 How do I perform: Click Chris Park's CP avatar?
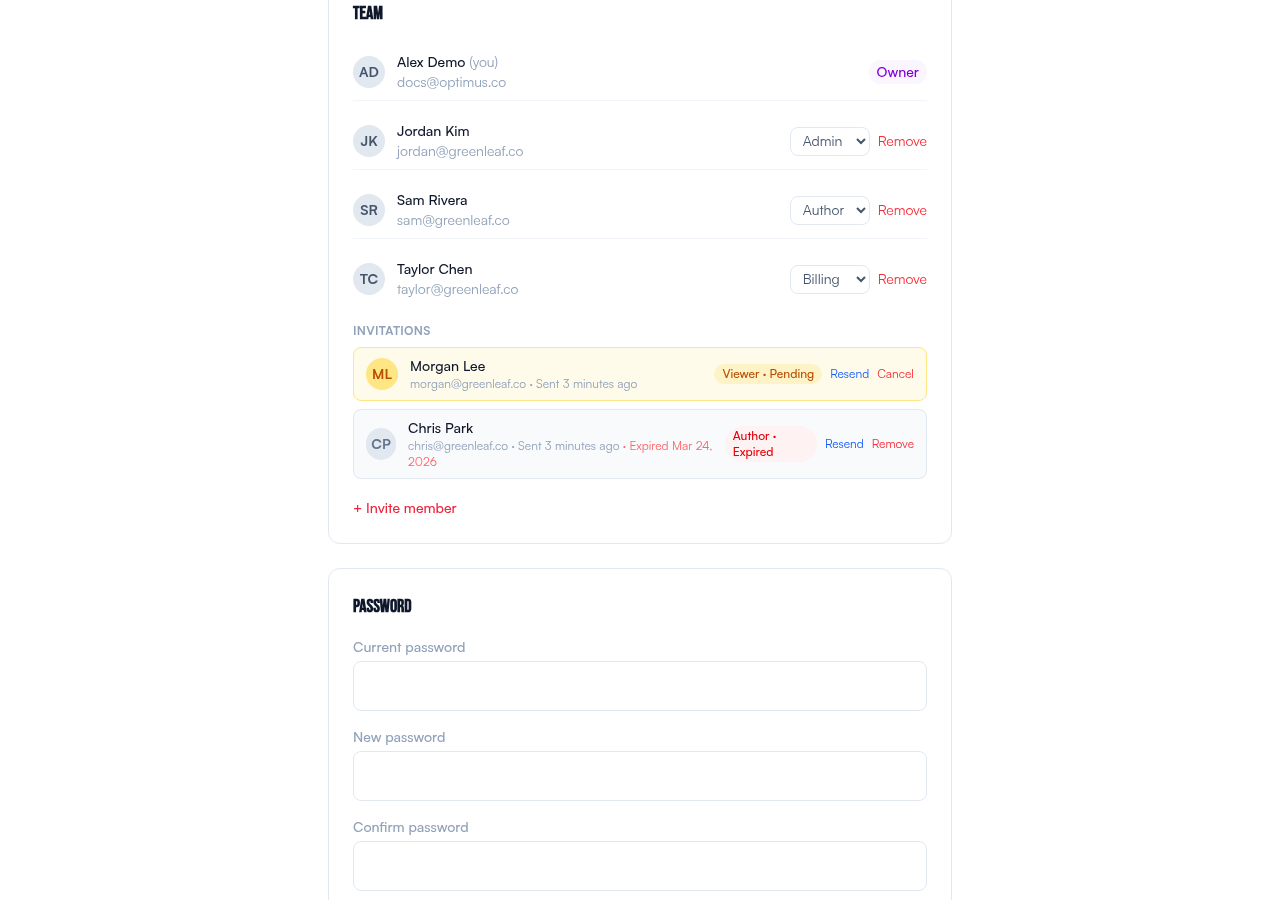coord(380,443)
